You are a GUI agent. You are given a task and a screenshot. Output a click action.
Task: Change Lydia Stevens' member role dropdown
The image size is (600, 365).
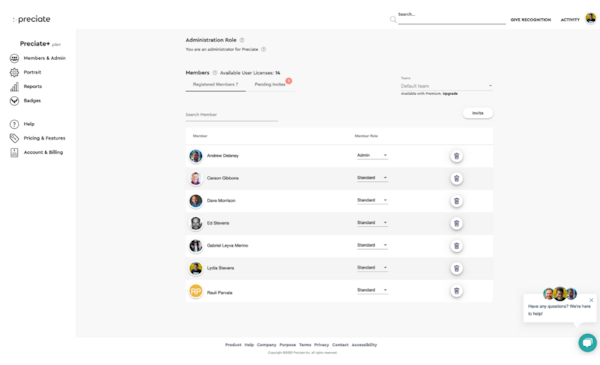point(372,267)
